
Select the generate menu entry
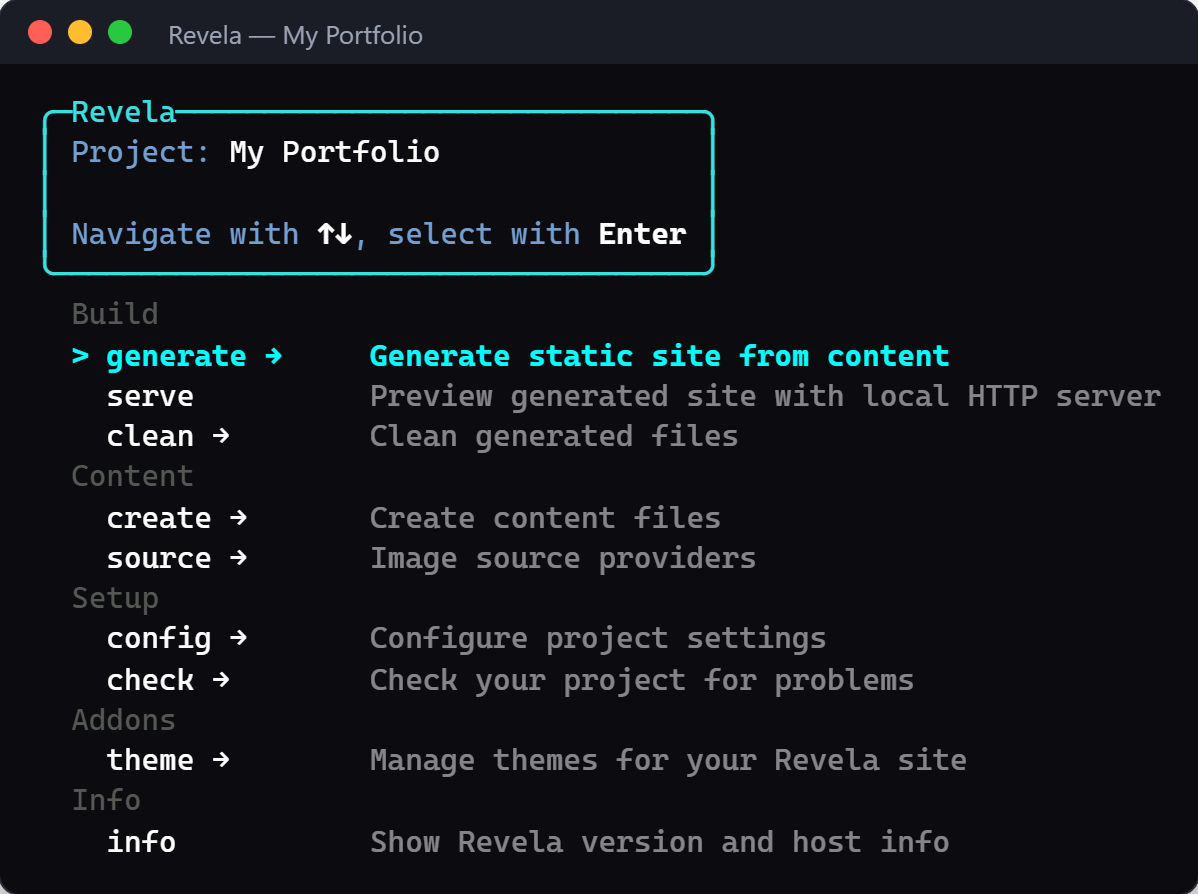(176, 357)
